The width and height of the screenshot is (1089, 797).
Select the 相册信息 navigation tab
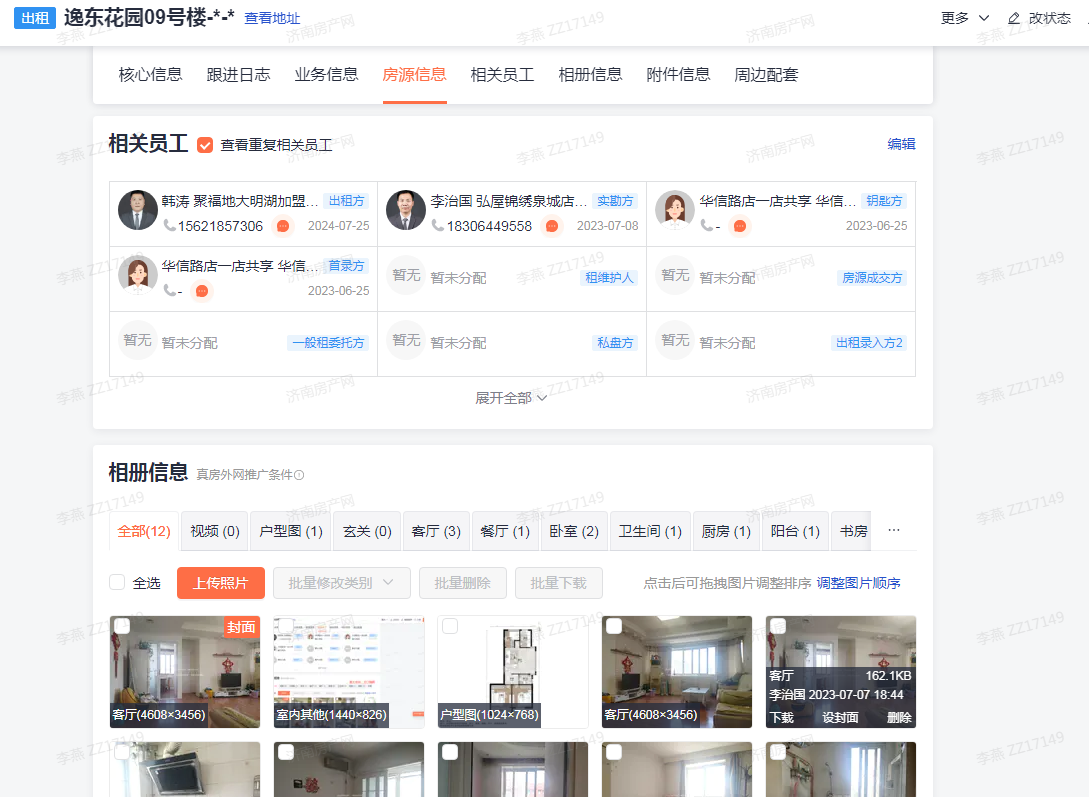tap(590, 75)
